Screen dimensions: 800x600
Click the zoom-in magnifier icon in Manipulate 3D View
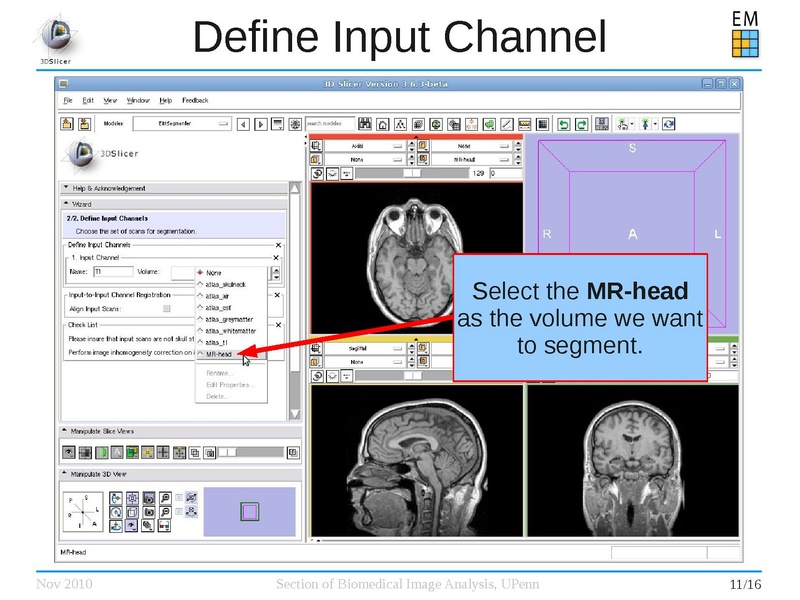point(164,496)
